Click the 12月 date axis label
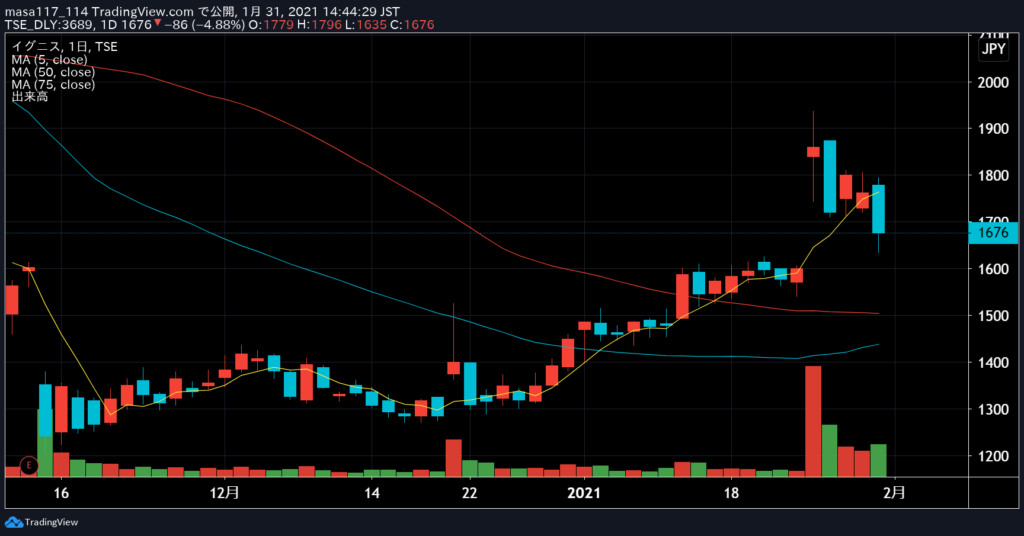The height and width of the screenshot is (536, 1024). coord(225,493)
